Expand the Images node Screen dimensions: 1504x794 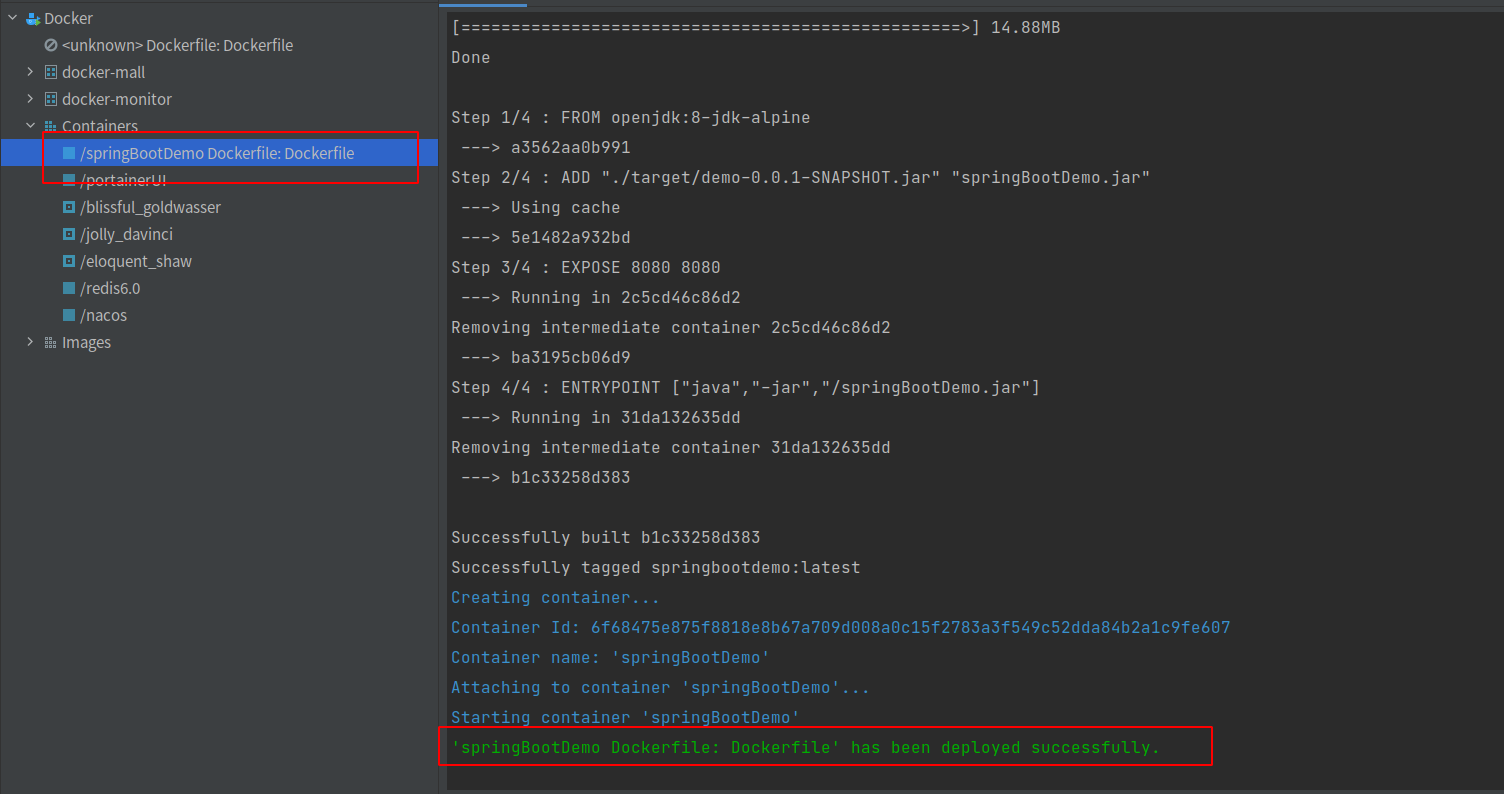pos(30,342)
